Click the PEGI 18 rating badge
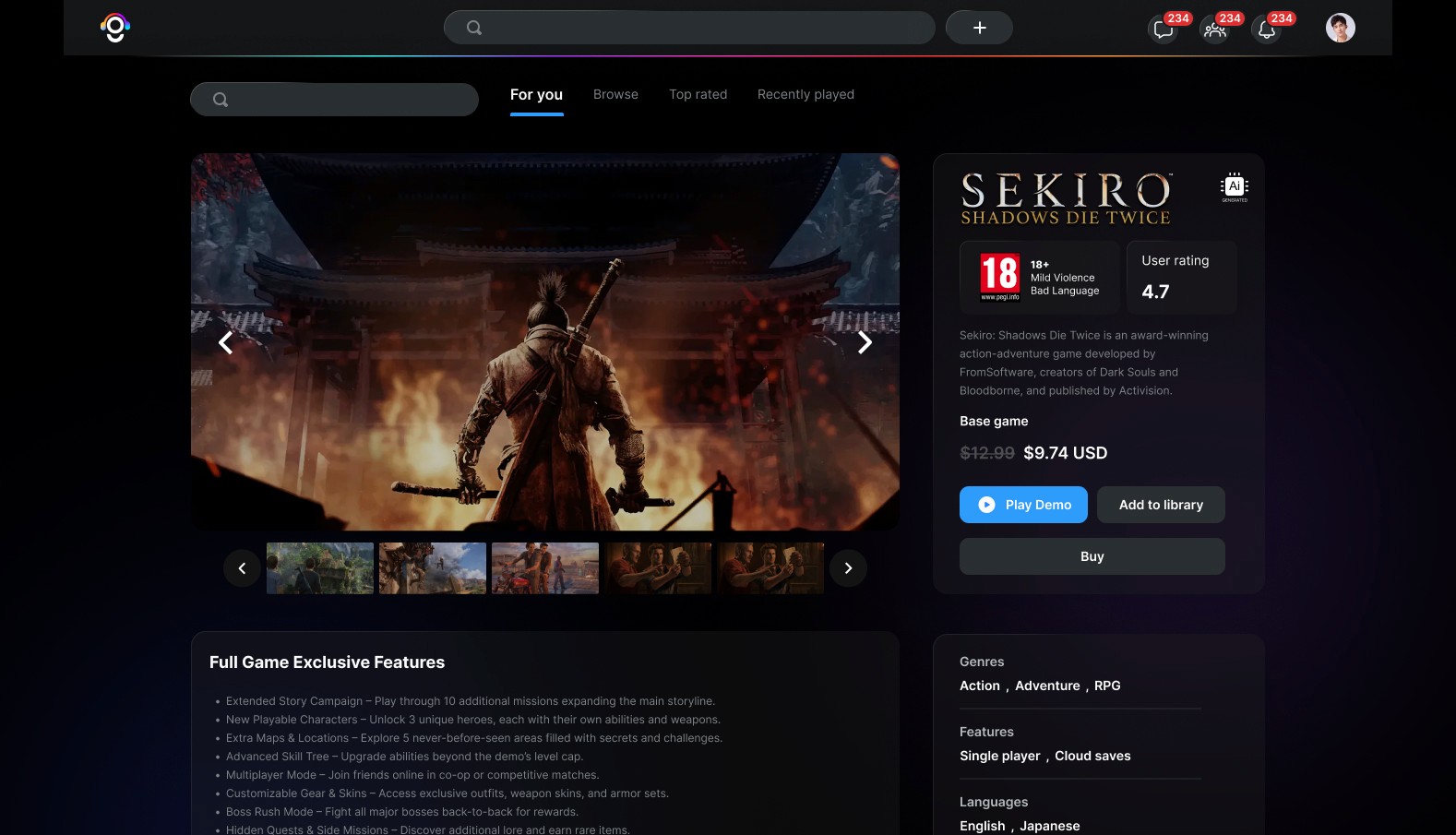The image size is (1456, 835). 1000,278
